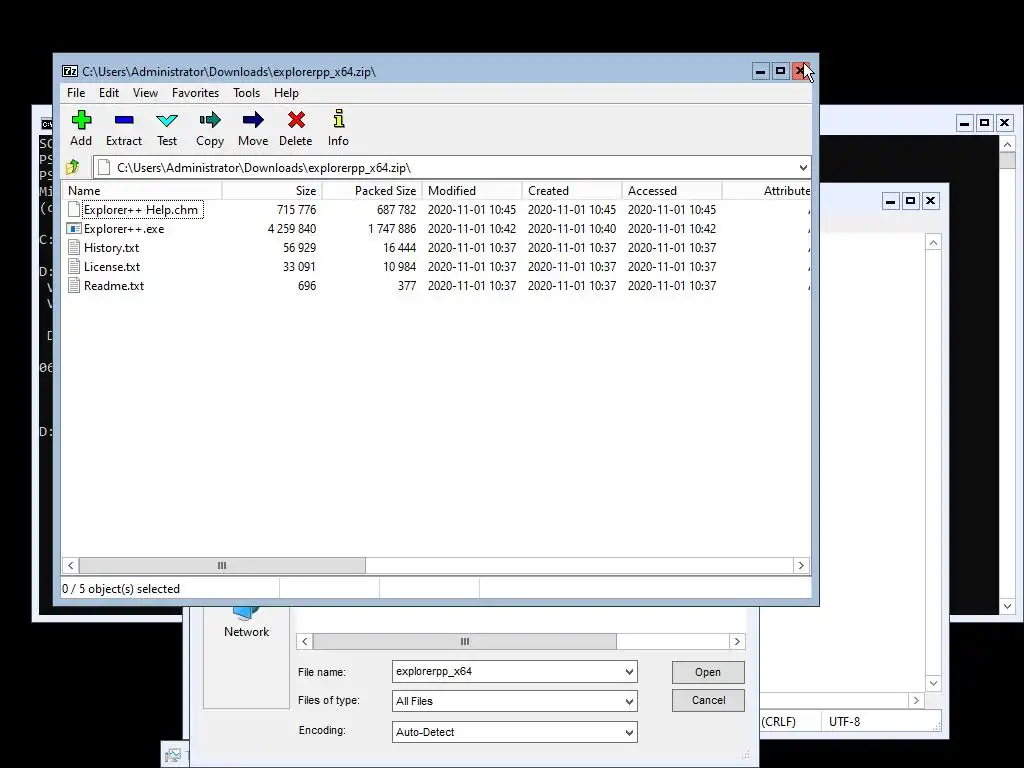Open the Favorites menu
Viewport: 1024px width, 768px height.
coord(195,93)
